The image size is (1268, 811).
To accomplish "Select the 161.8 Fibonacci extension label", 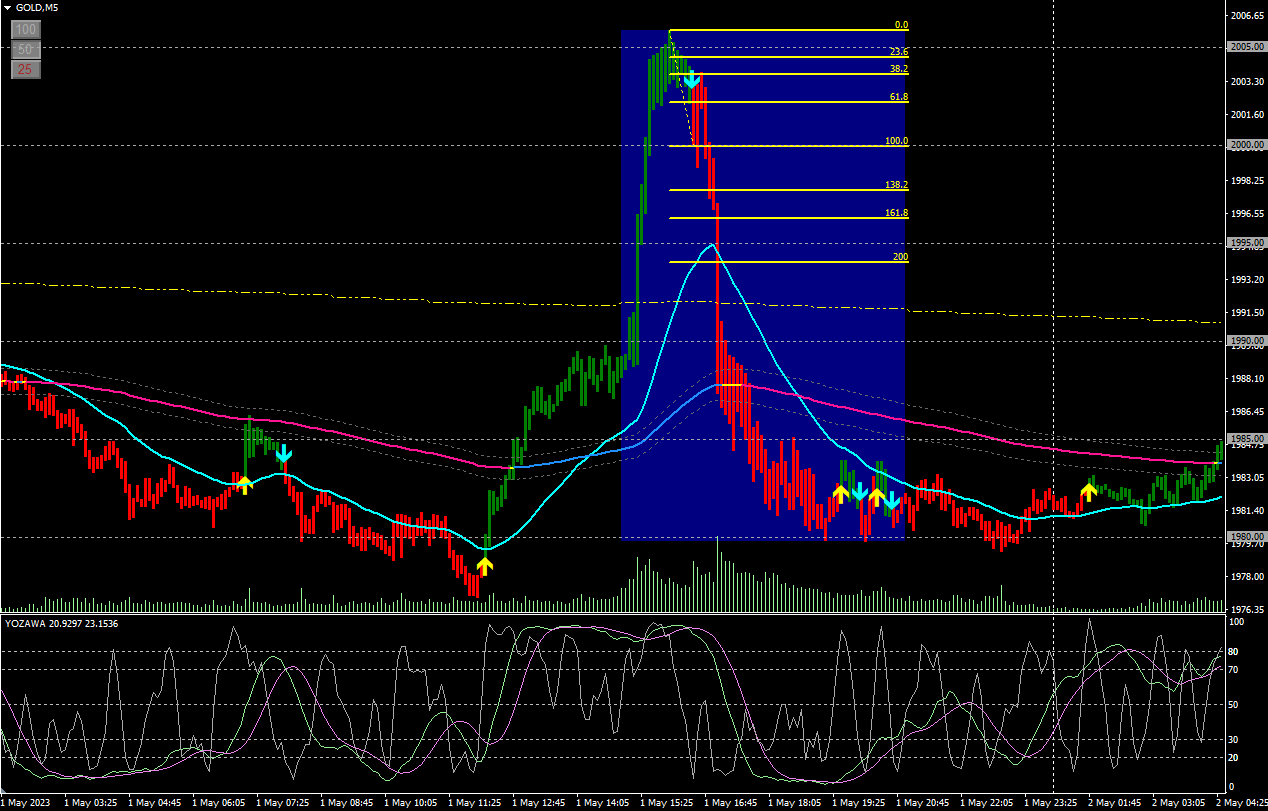I will [x=896, y=213].
